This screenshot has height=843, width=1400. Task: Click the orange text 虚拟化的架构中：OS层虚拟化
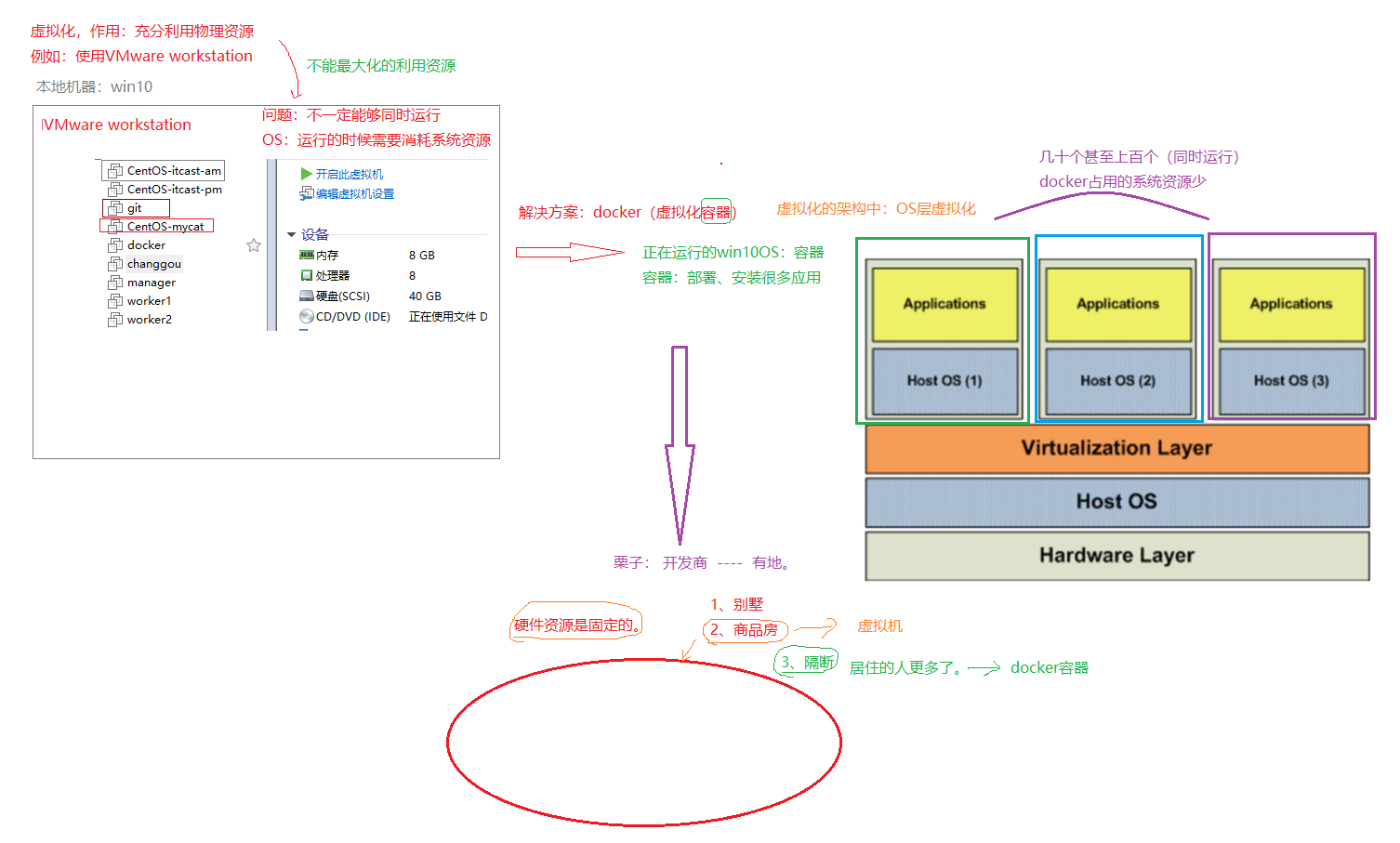pyautogui.click(x=877, y=208)
